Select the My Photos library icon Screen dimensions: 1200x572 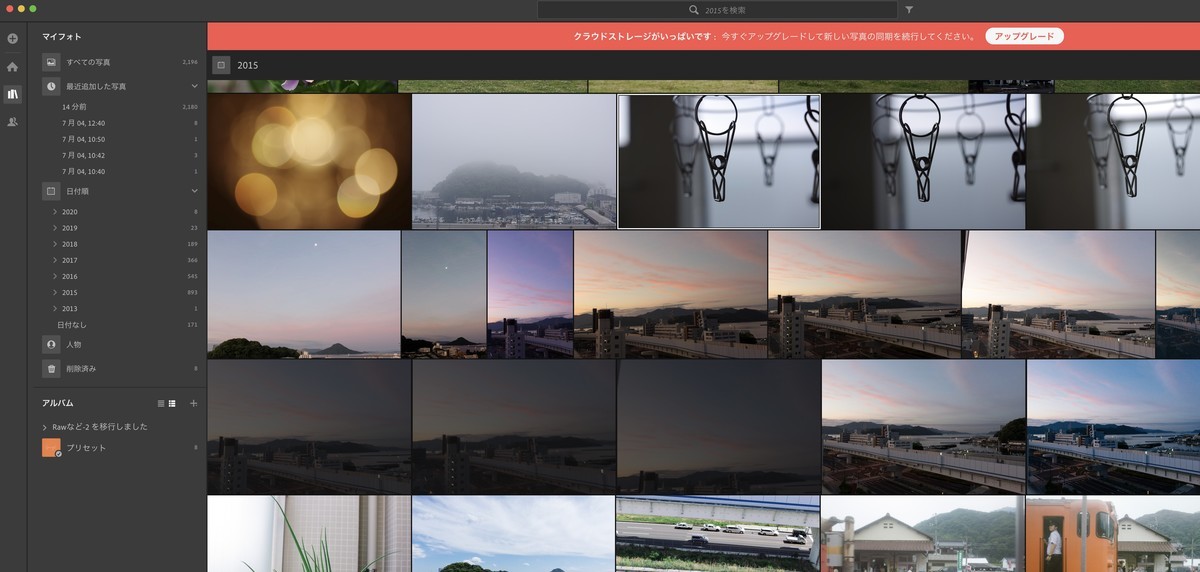[x=12, y=94]
